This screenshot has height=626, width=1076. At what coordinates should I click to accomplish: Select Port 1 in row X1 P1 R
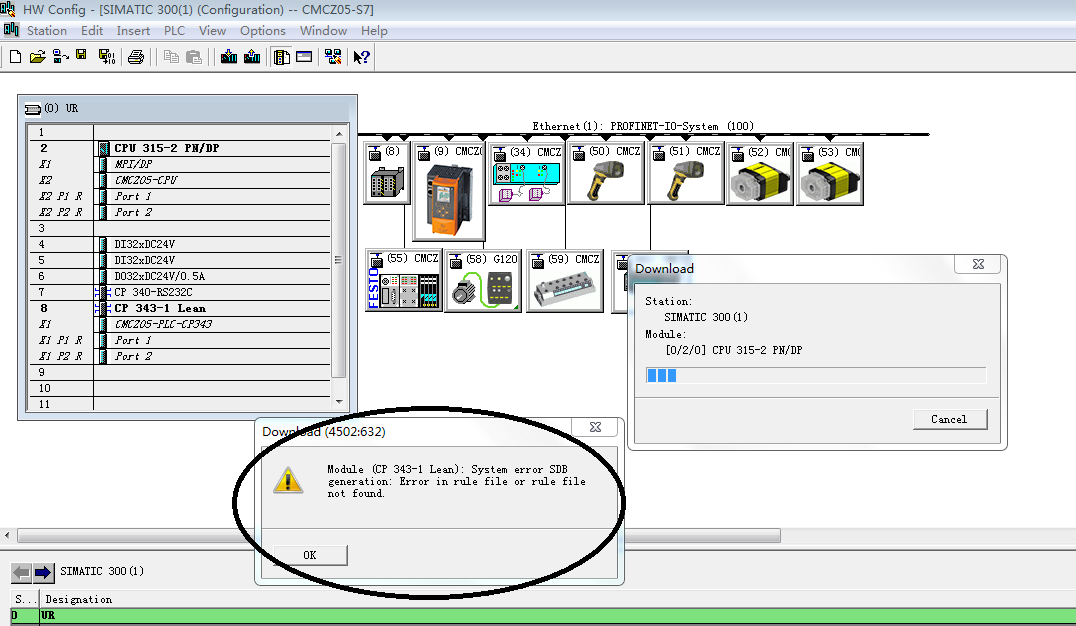178,340
